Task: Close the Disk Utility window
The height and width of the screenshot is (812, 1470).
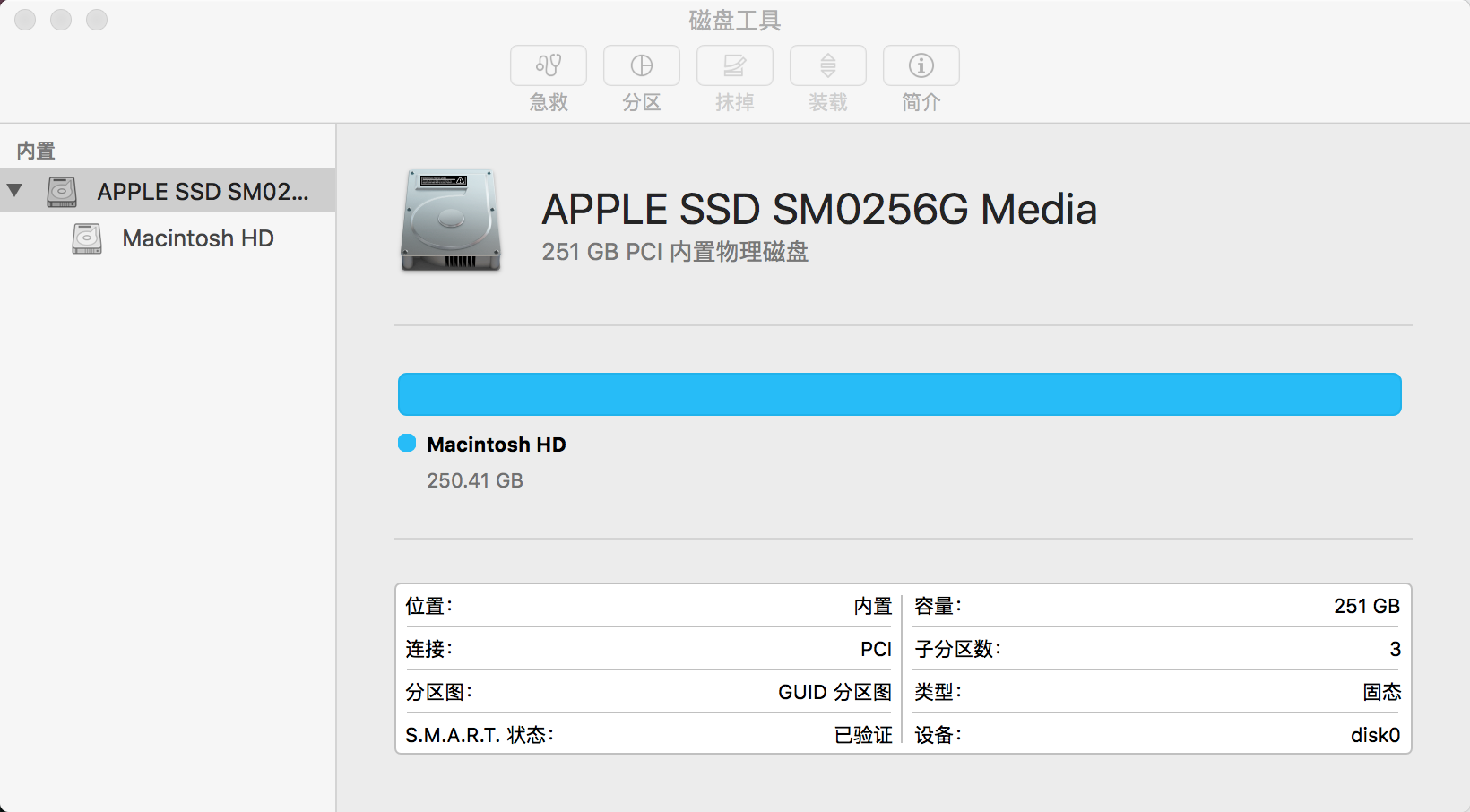Action: point(25,20)
